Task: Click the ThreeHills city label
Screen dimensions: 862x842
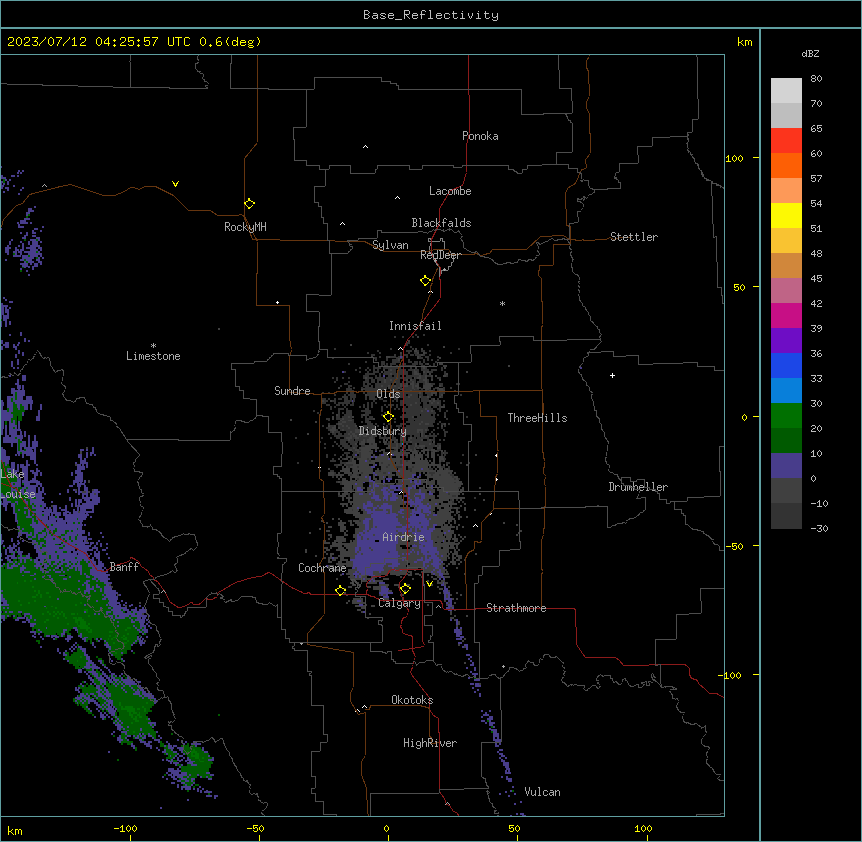Action: coord(537,418)
